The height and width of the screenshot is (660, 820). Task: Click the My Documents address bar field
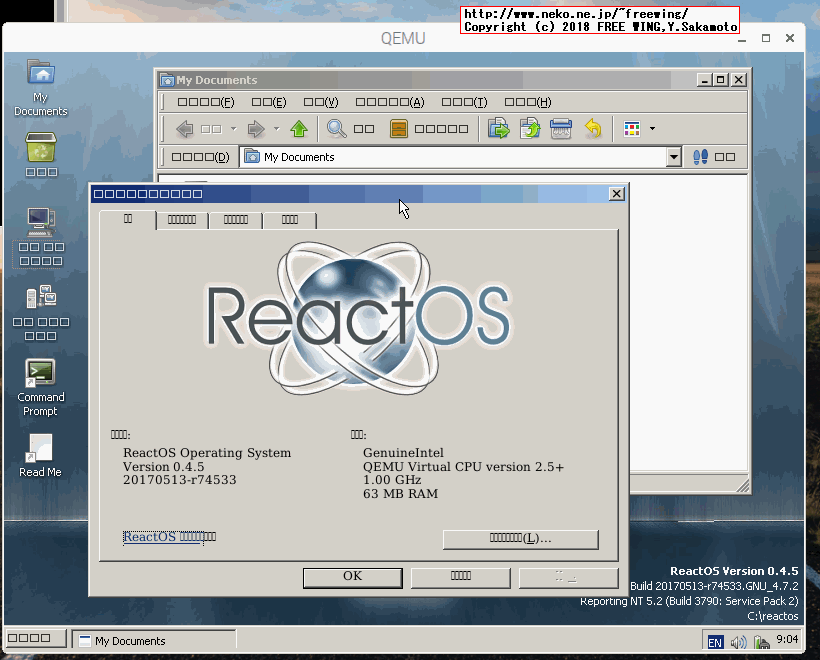pos(460,157)
